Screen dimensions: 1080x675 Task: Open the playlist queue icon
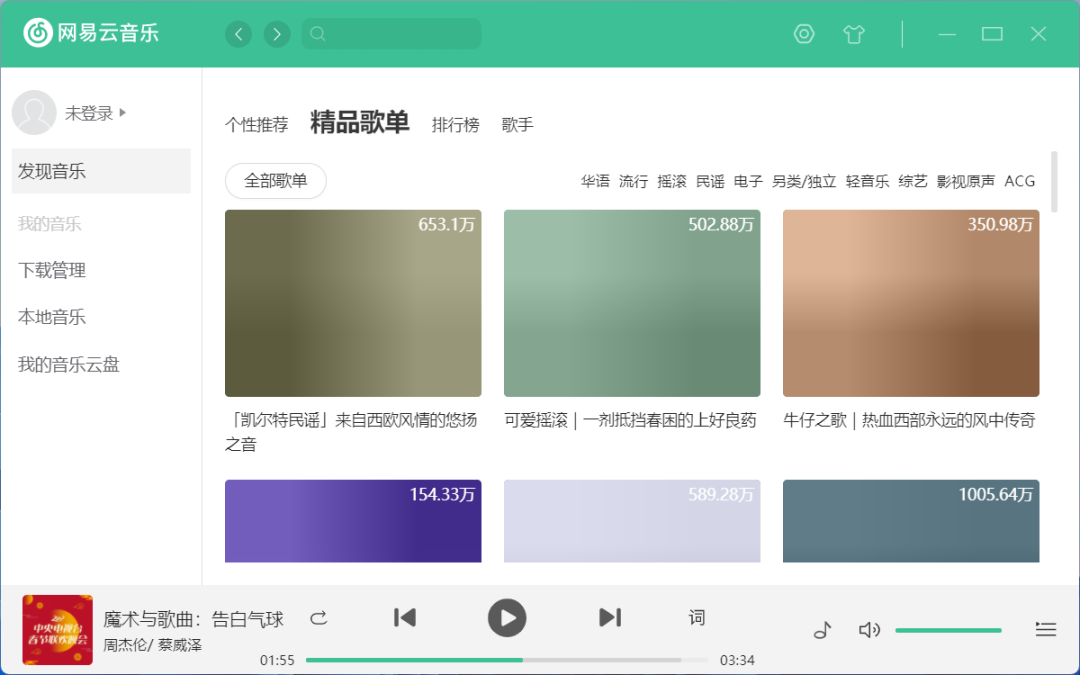click(1045, 629)
